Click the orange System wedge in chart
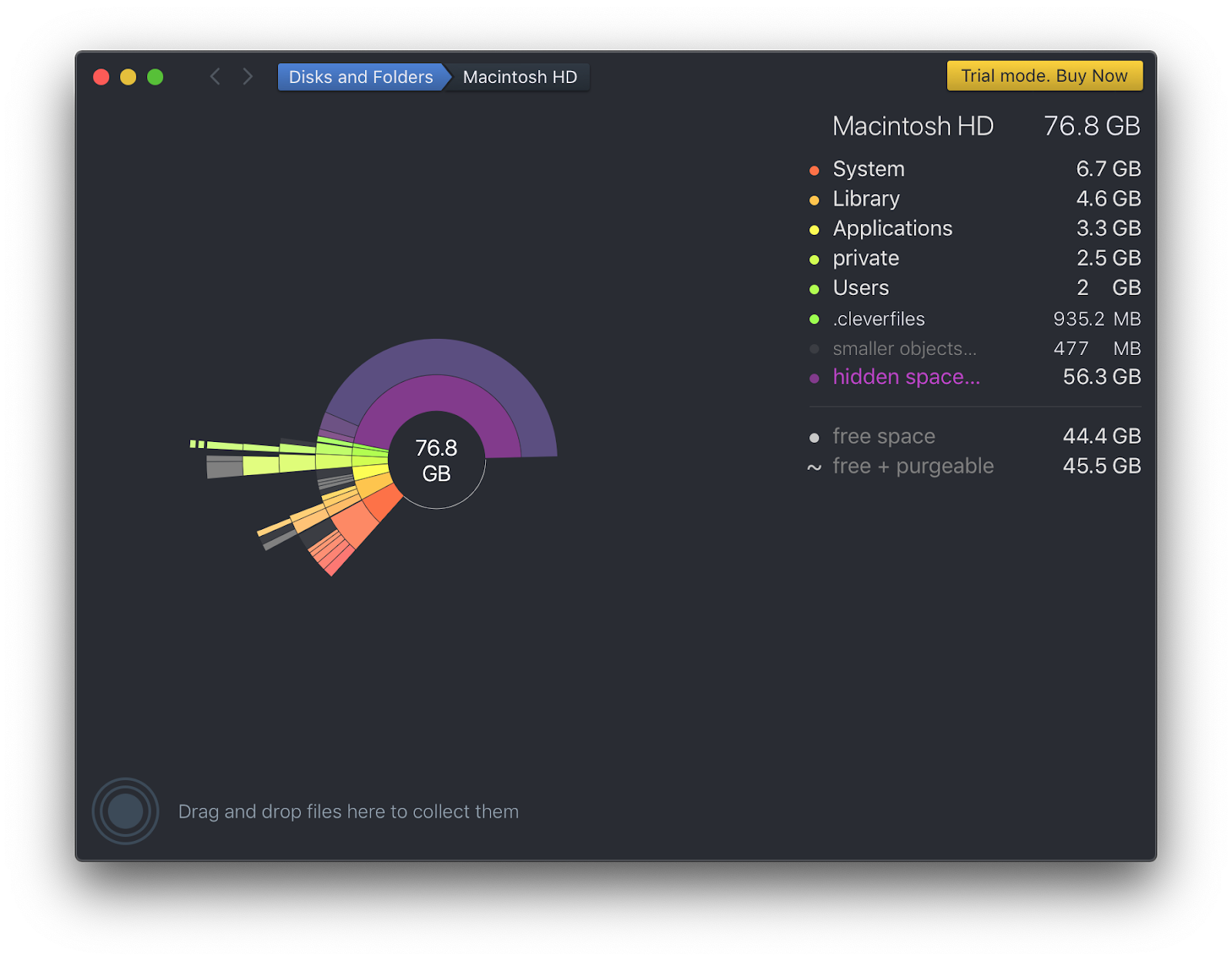This screenshot has height=961, width=1232. click(x=383, y=502)
